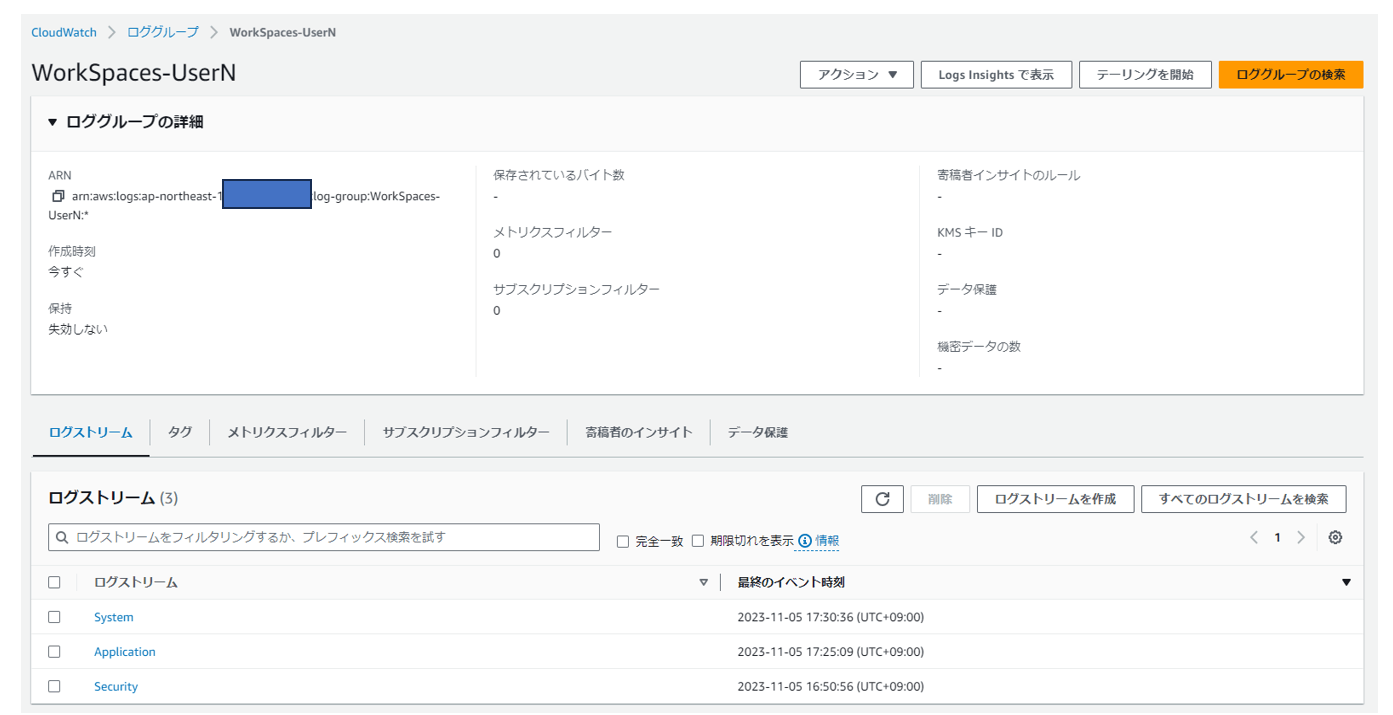Click search magnifier in filter box

click(x=63, y=537)
